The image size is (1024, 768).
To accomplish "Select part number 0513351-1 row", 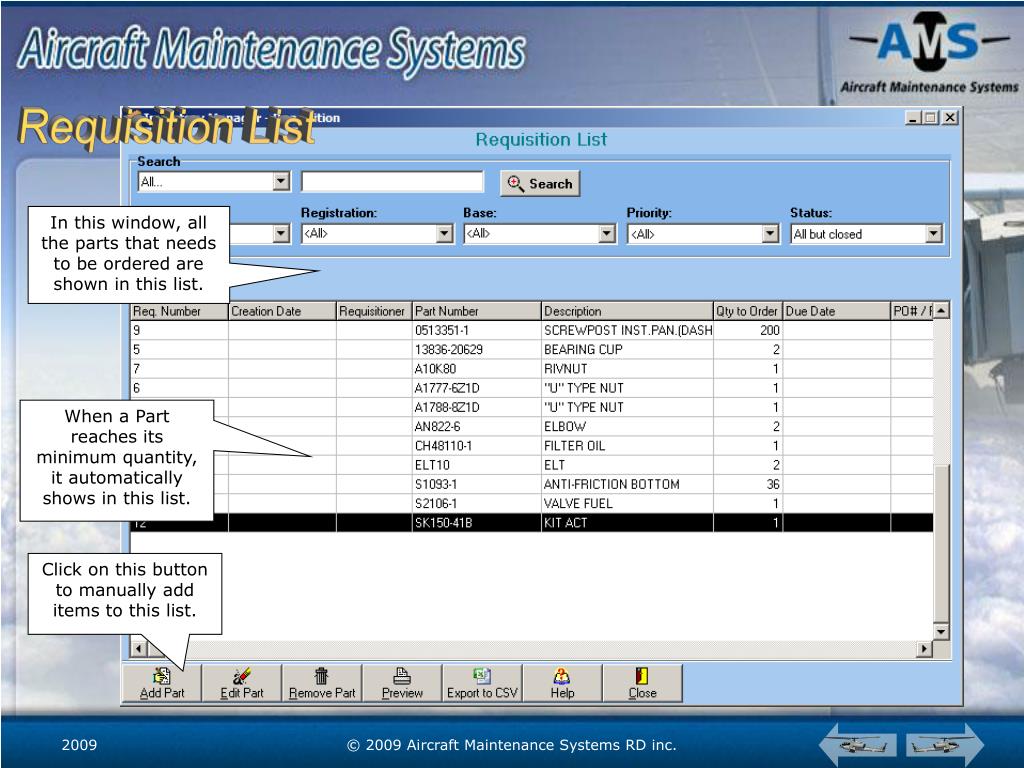I will coord(532,330).
